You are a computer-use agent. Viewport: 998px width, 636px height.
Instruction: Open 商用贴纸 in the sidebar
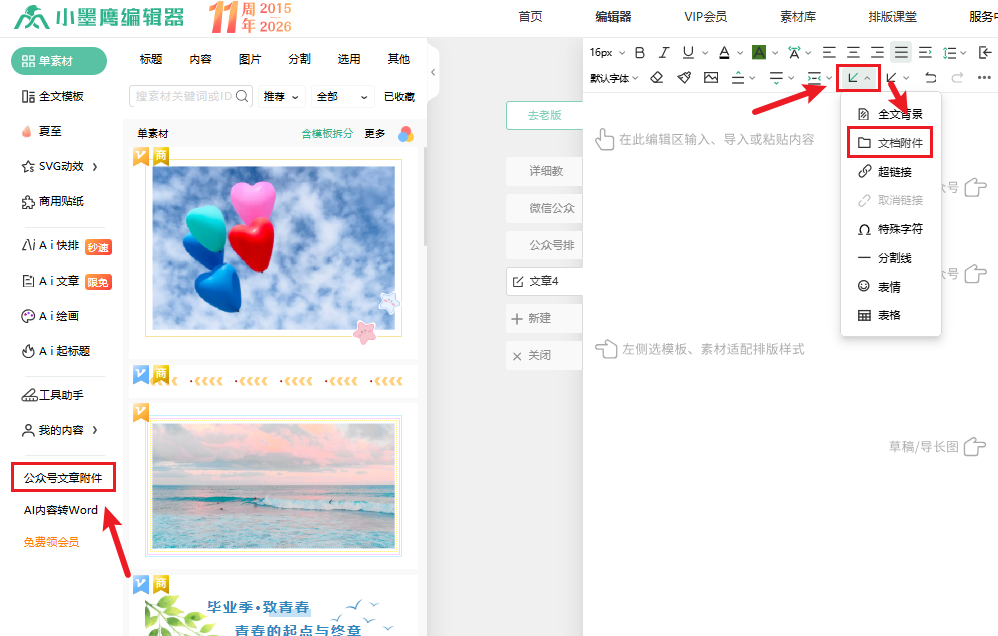click(x=53, y=202)
